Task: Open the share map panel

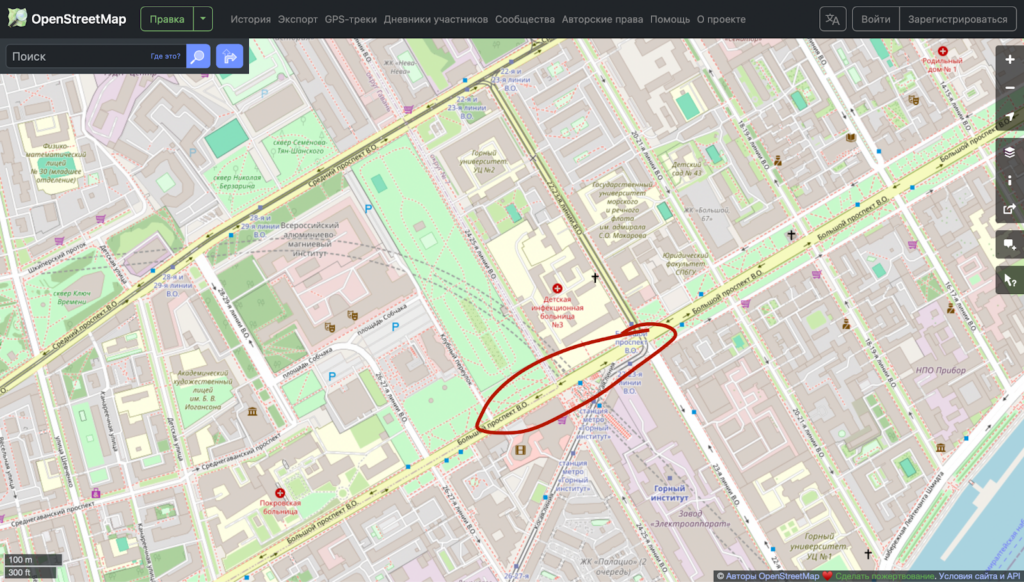Action: (1009, 210)
